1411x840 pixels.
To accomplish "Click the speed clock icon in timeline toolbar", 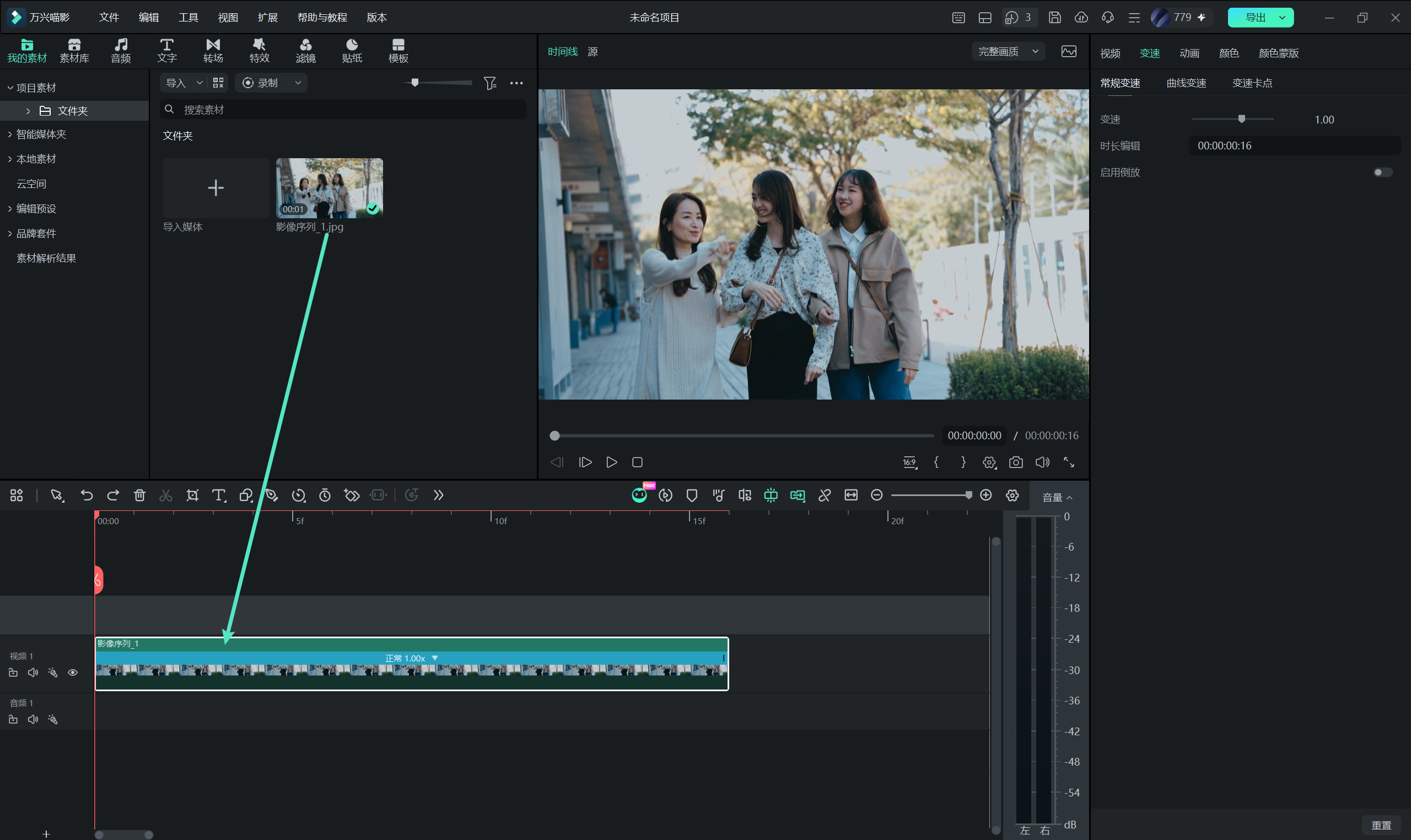I will point(298,496).
